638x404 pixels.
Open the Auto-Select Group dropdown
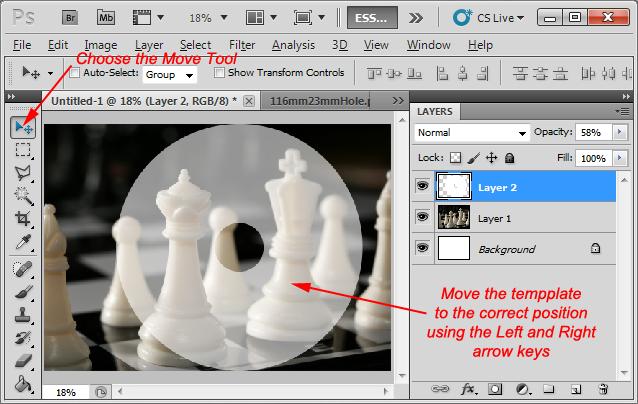[170, 75]
